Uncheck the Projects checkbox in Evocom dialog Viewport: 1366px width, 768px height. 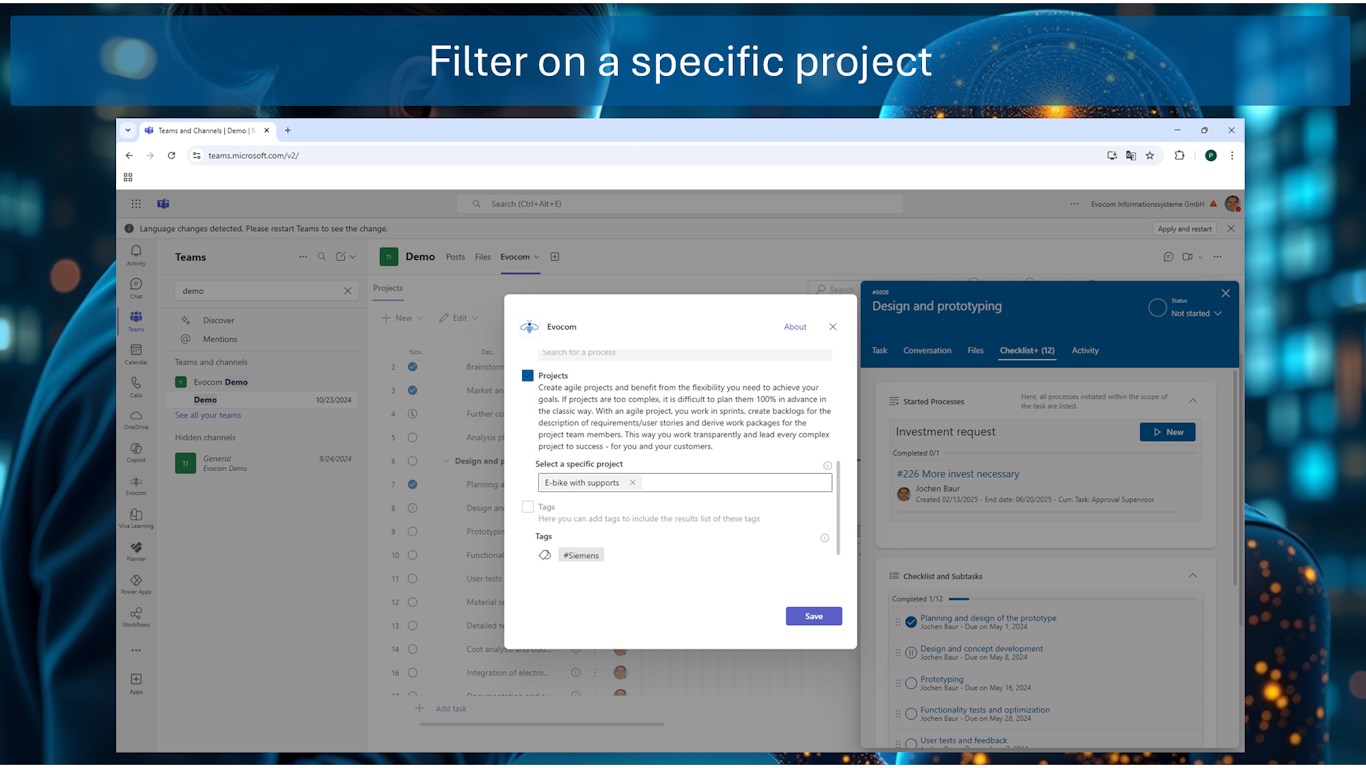(527, 376)
